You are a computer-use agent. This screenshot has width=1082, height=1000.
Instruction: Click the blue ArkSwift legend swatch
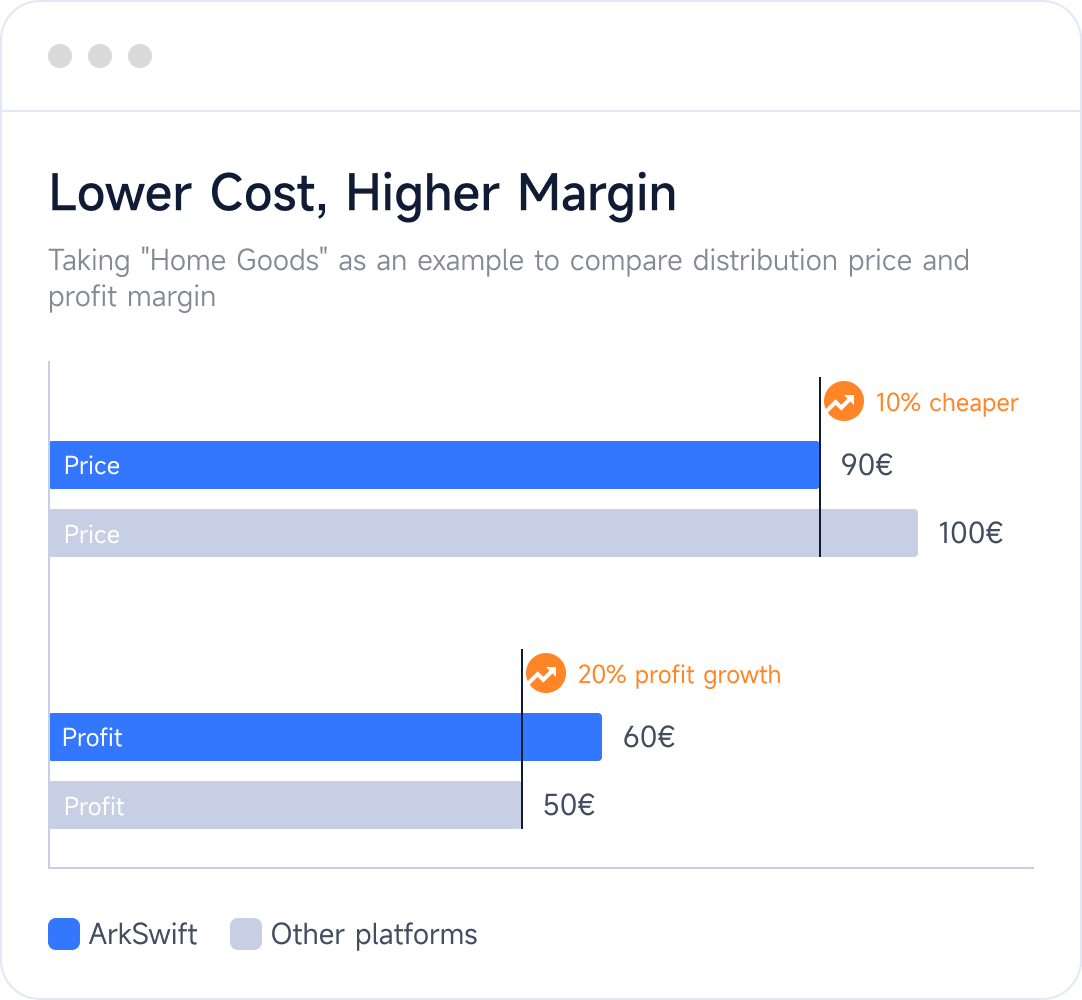pos(64,934)
